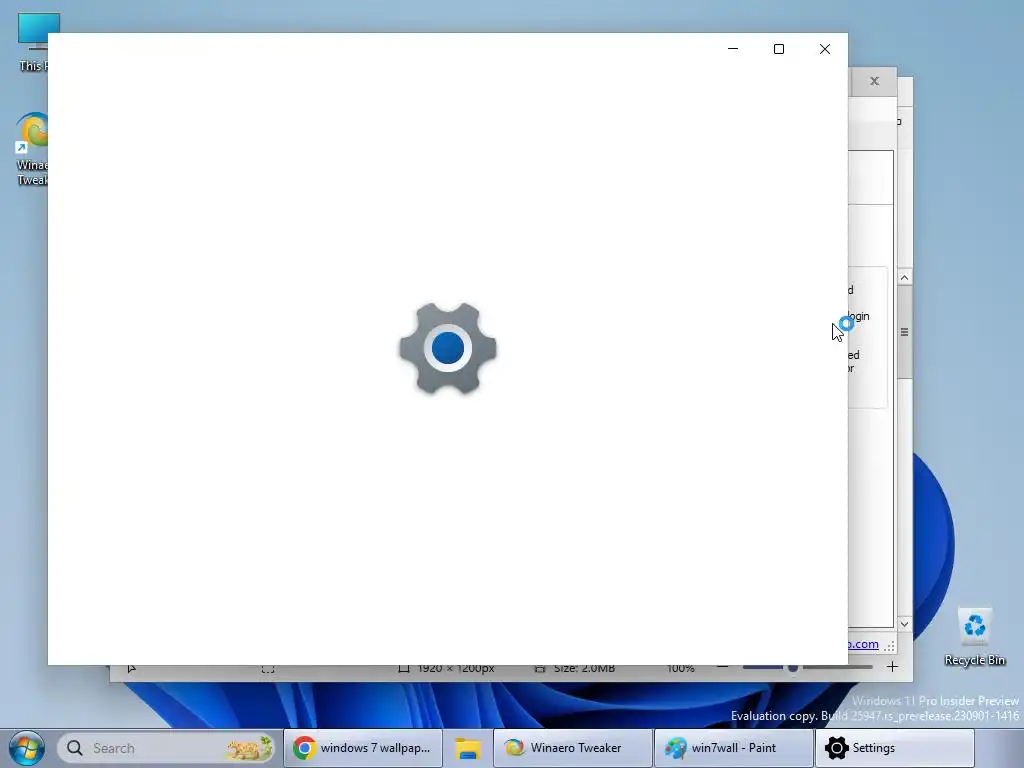Click the Paint zoom in plus button
This screenshot has width=1024, height=768.
(x=892, y=667)
